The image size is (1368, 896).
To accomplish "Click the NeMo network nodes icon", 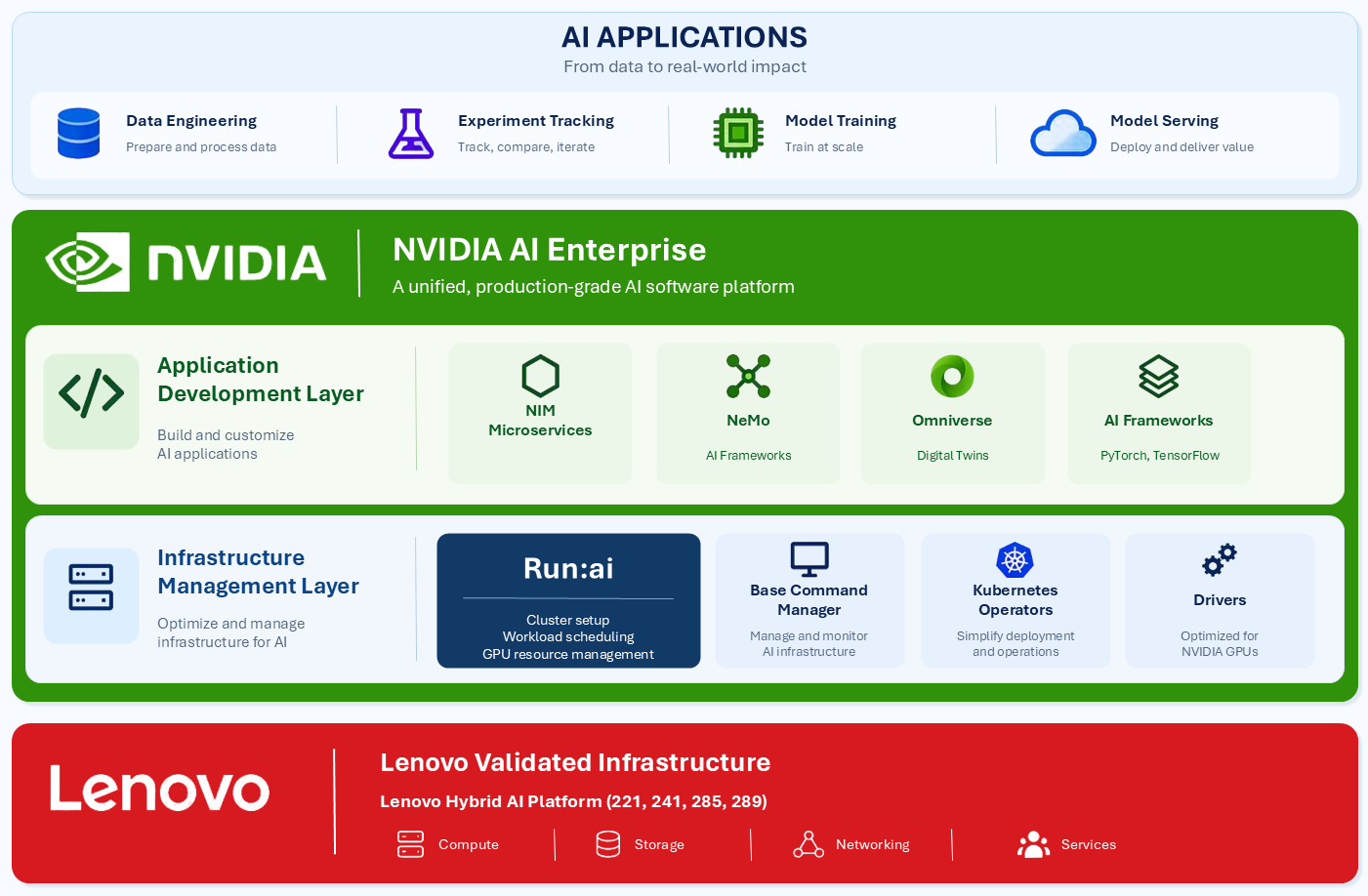I will click(748, 376).
